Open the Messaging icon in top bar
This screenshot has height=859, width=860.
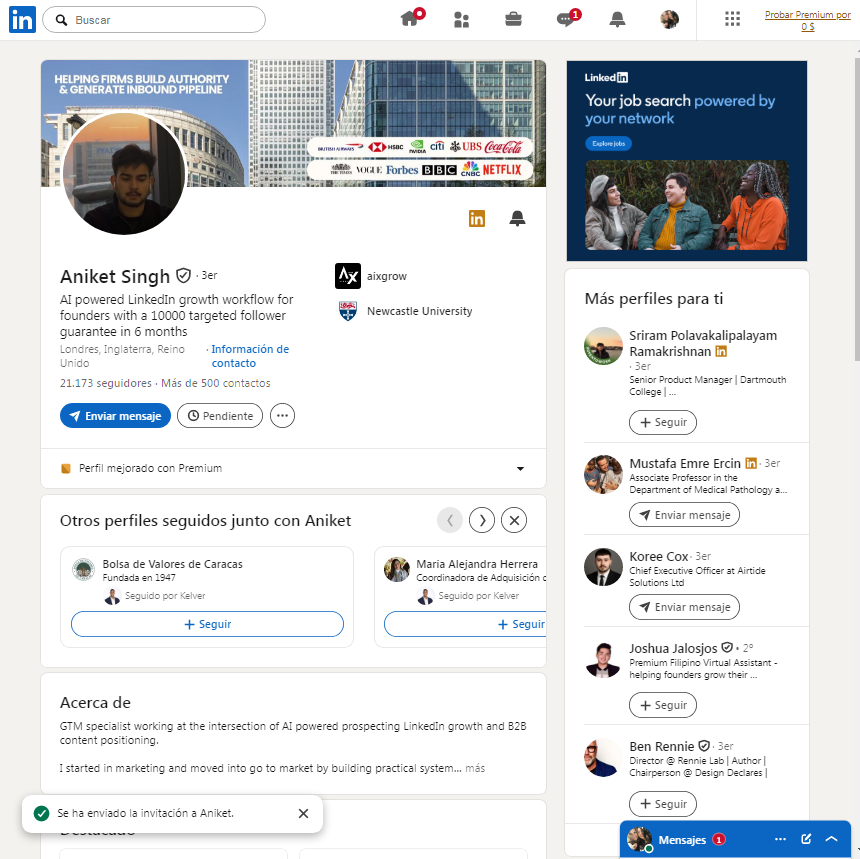[565, 20]
